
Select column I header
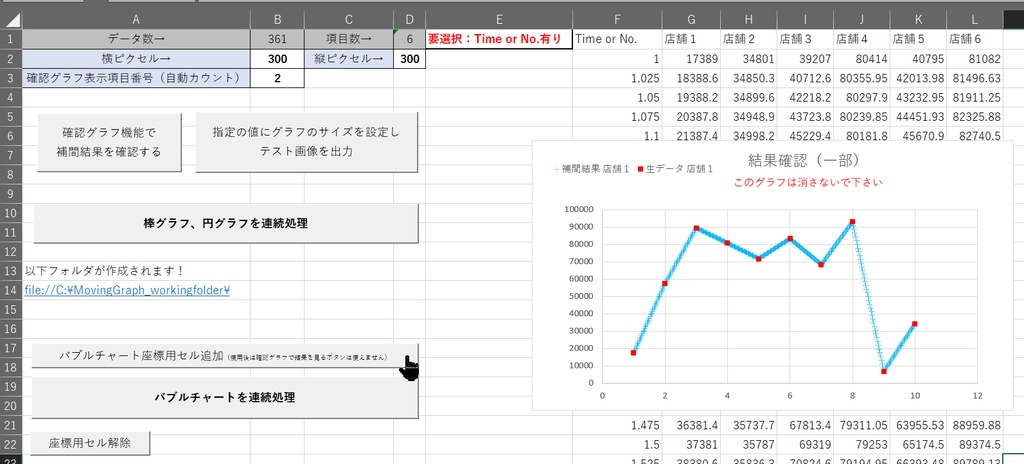[x=805, y=20]
